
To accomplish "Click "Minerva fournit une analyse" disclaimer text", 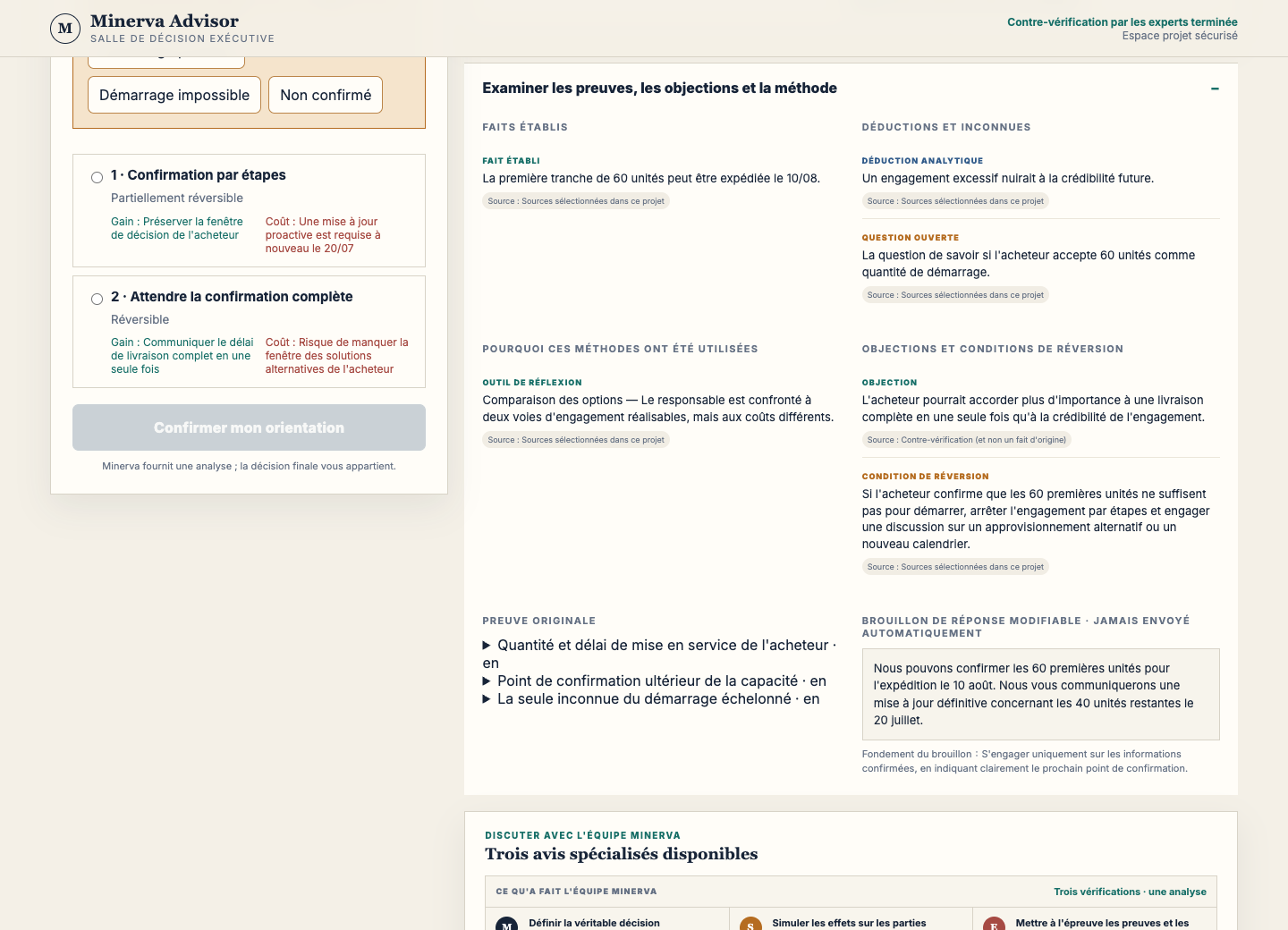I will (x=249, y=466).
